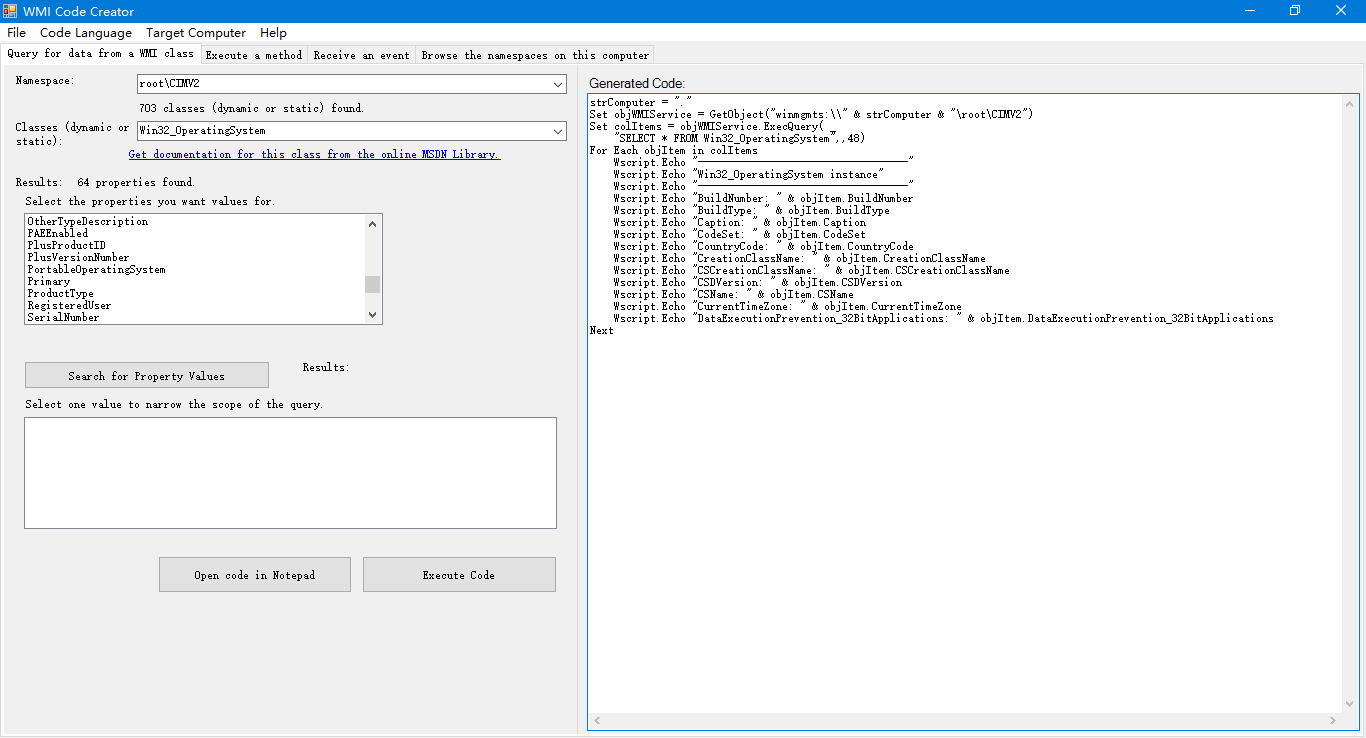This screenshot has height=738, width=1366.
Task: Open the WMI Code Creator app icon menu
Action: point(10,11)
